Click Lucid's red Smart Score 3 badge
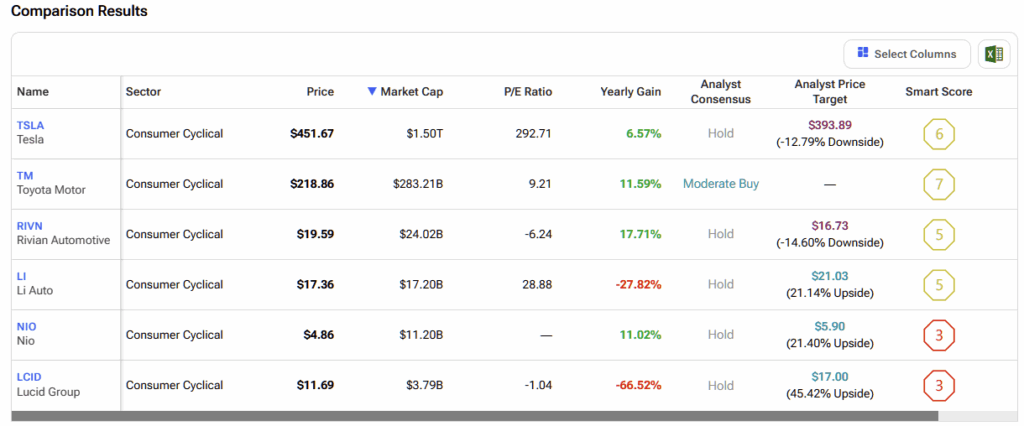 (x=939, y=385)
